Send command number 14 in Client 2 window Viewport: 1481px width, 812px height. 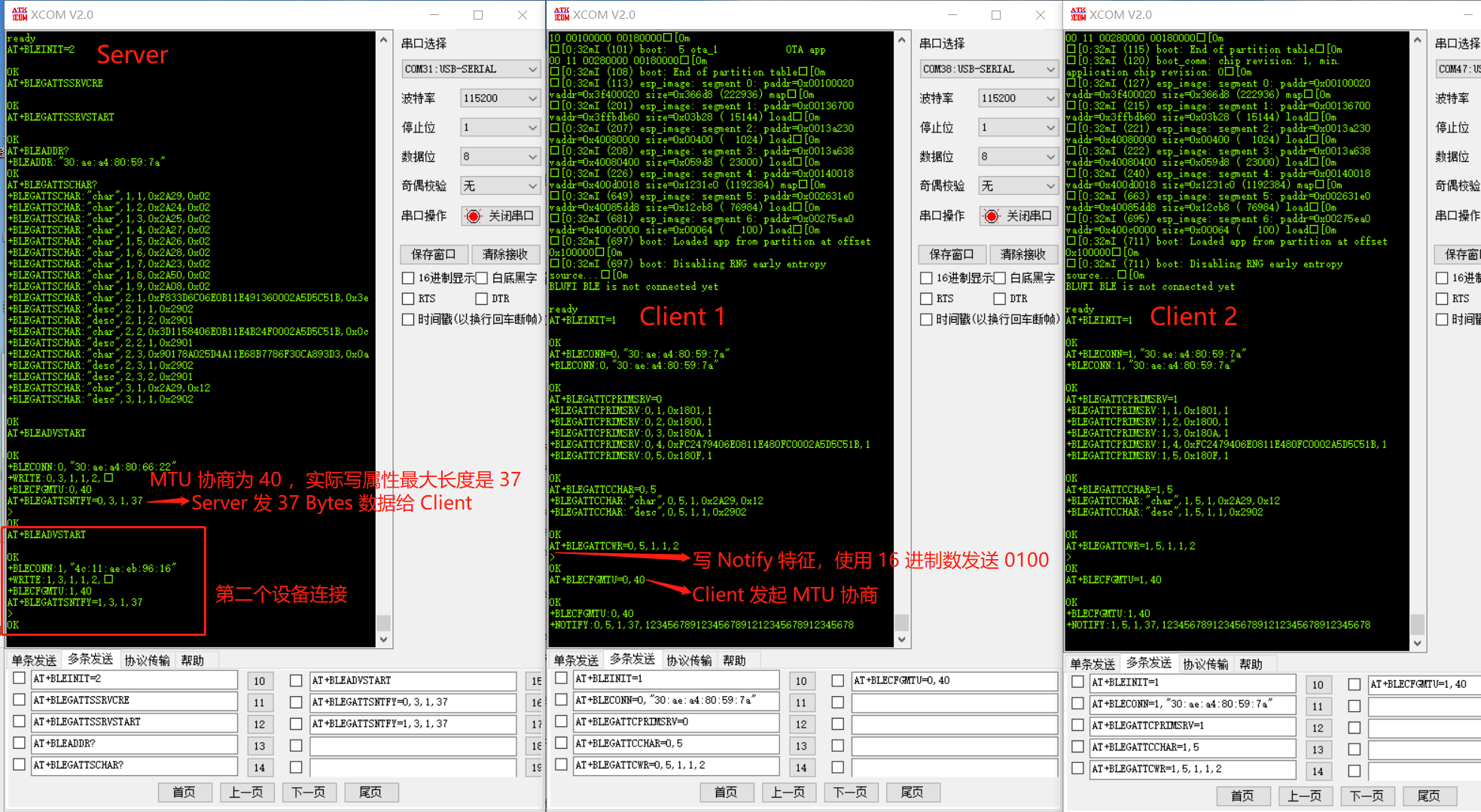[1318, 771]
